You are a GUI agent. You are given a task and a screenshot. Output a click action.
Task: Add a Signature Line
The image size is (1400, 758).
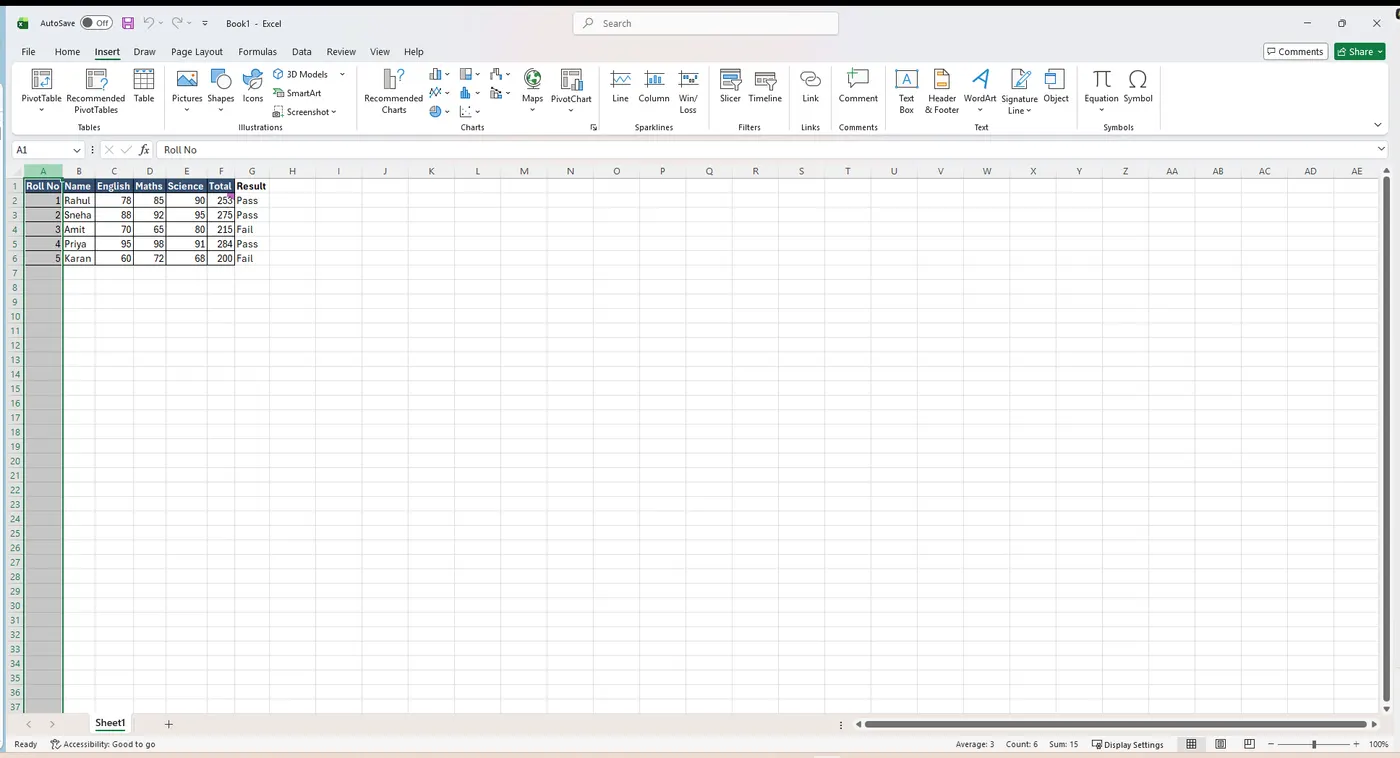click(1019, 90)
